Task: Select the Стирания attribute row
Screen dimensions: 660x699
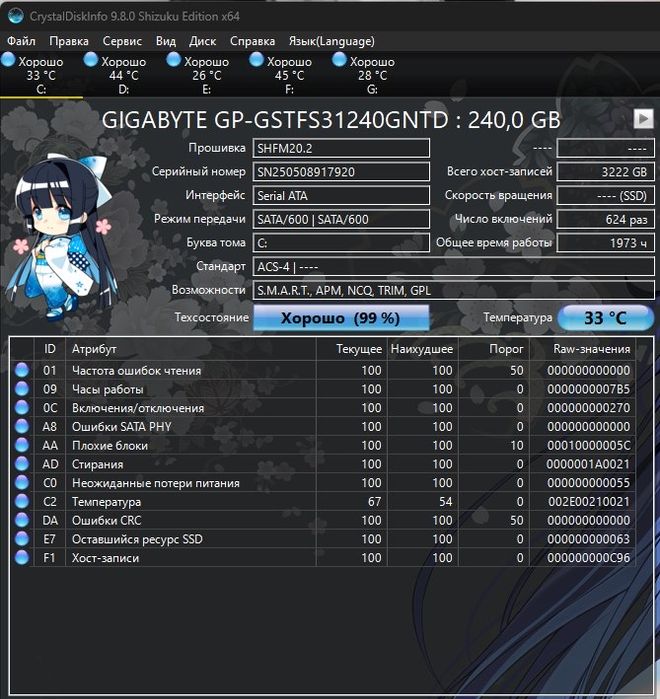Action: point(323,464)
